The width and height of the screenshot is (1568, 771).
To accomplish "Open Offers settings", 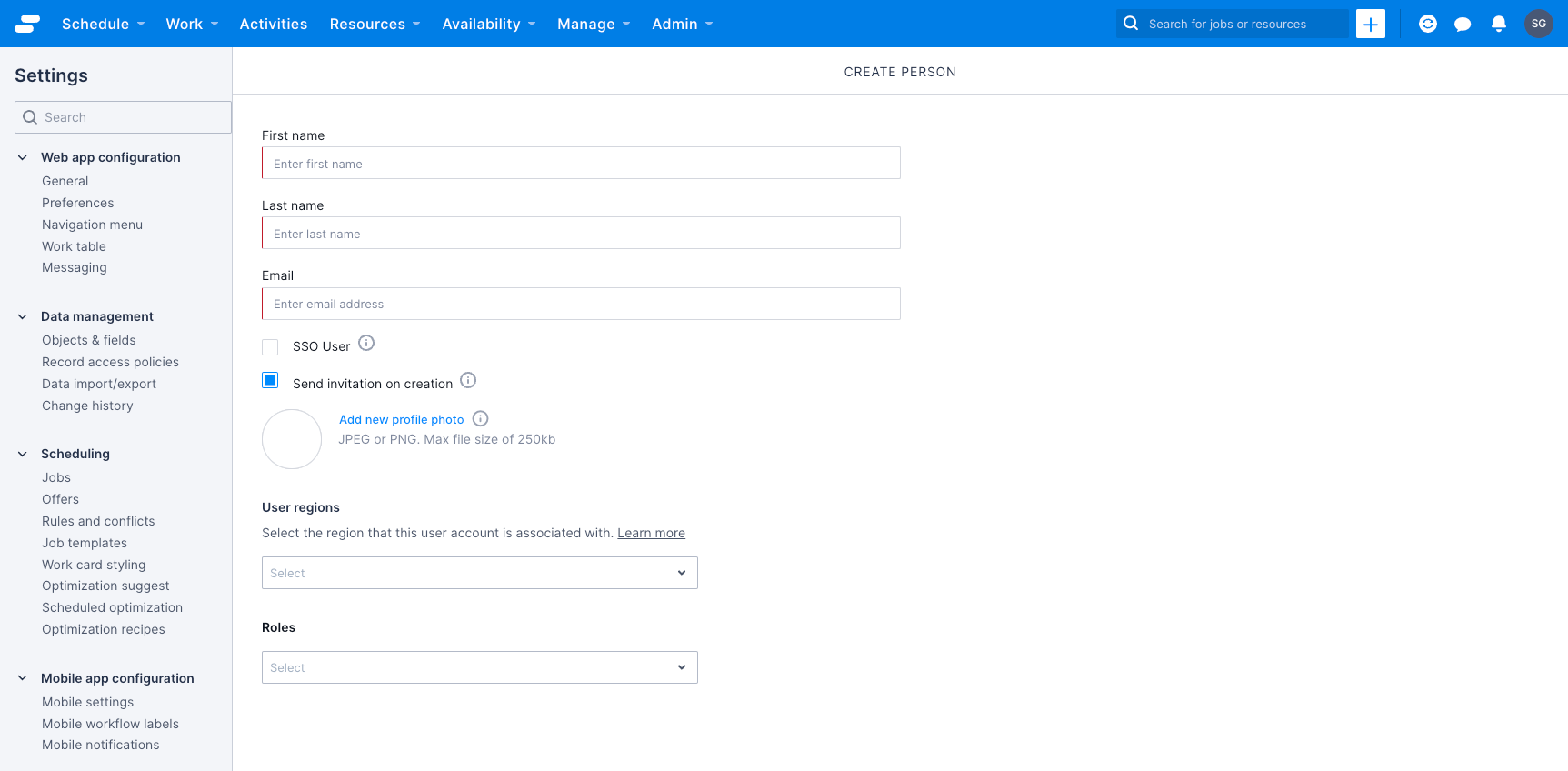I will (x=60, y=499).
